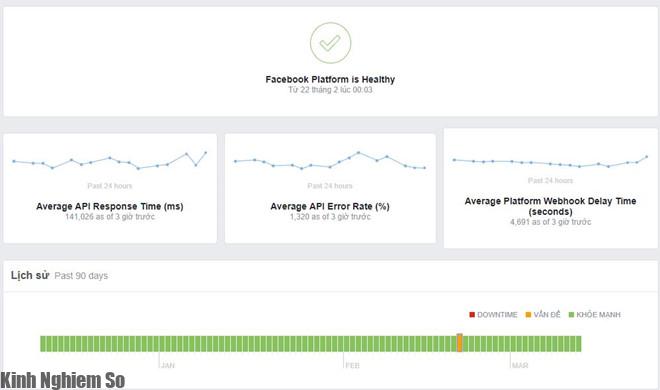Screen dimensions: 660x390
Task: Click Facebook Platform is Healthy heading
Action: (x=330, y=79)
